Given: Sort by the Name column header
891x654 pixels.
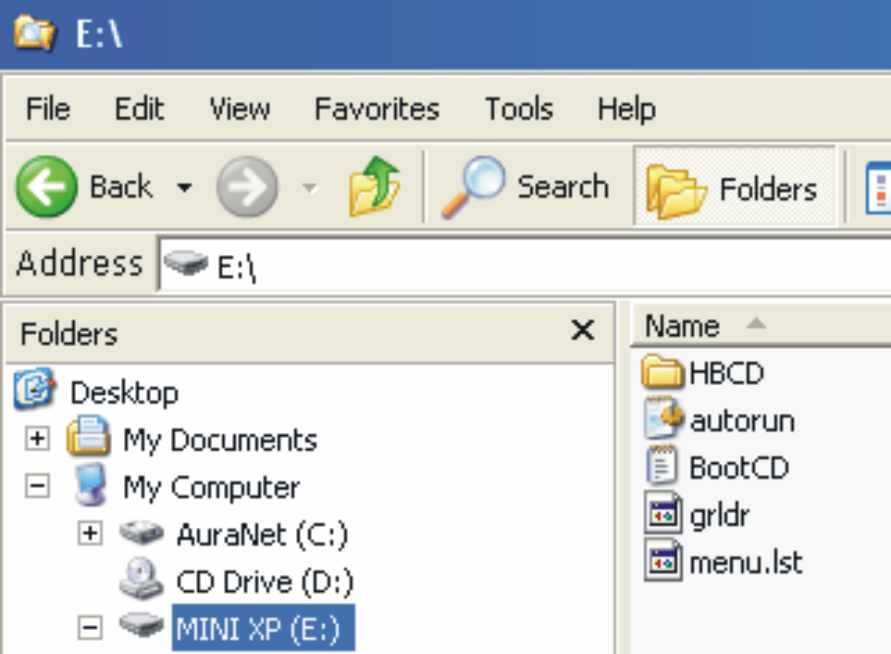Looking at the screenshot, I should point(761,326).
